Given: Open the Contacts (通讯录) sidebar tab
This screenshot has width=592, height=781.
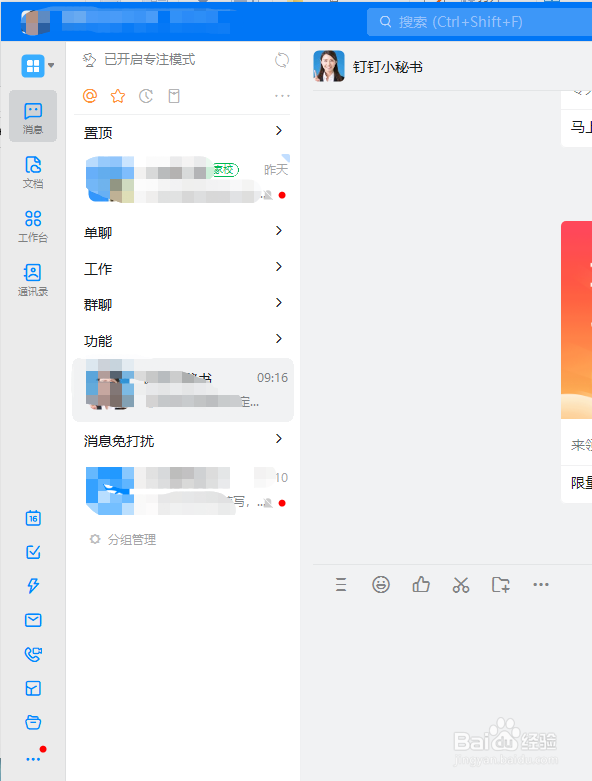Looking at the screenshot, I should (x=33, y=280).
